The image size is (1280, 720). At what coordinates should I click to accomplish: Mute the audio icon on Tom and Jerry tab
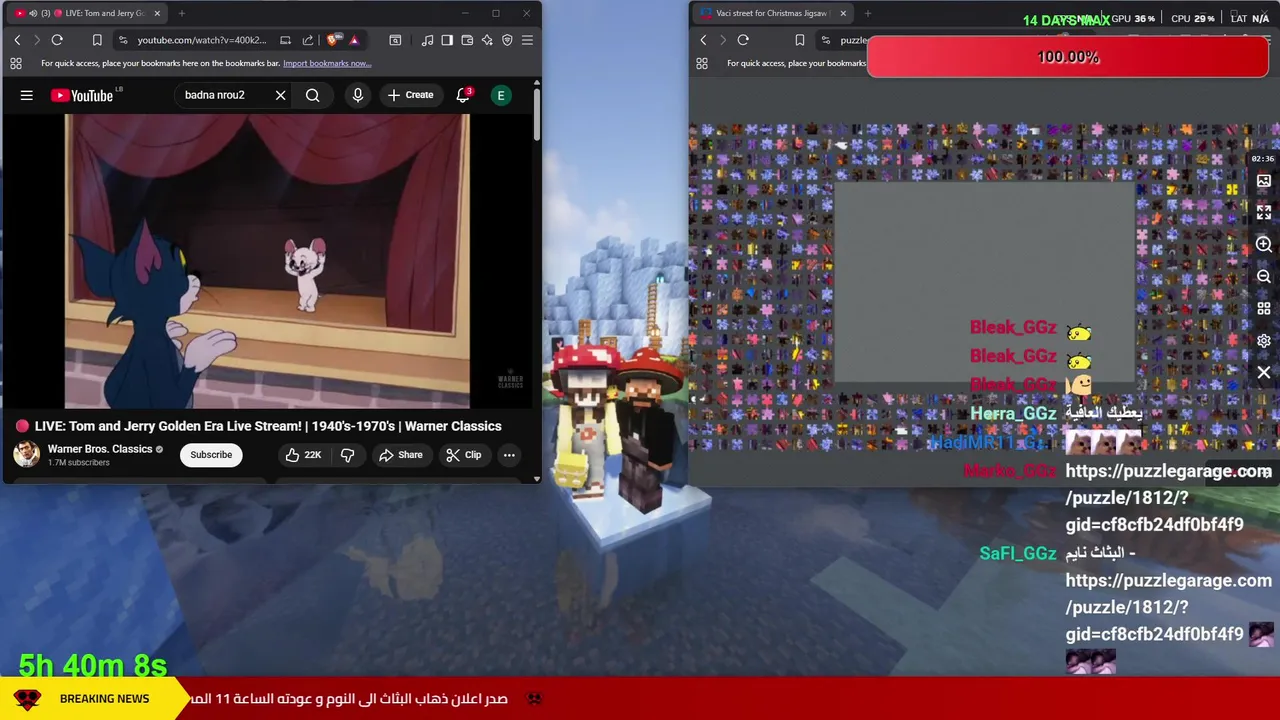click(x=33, y=13)
